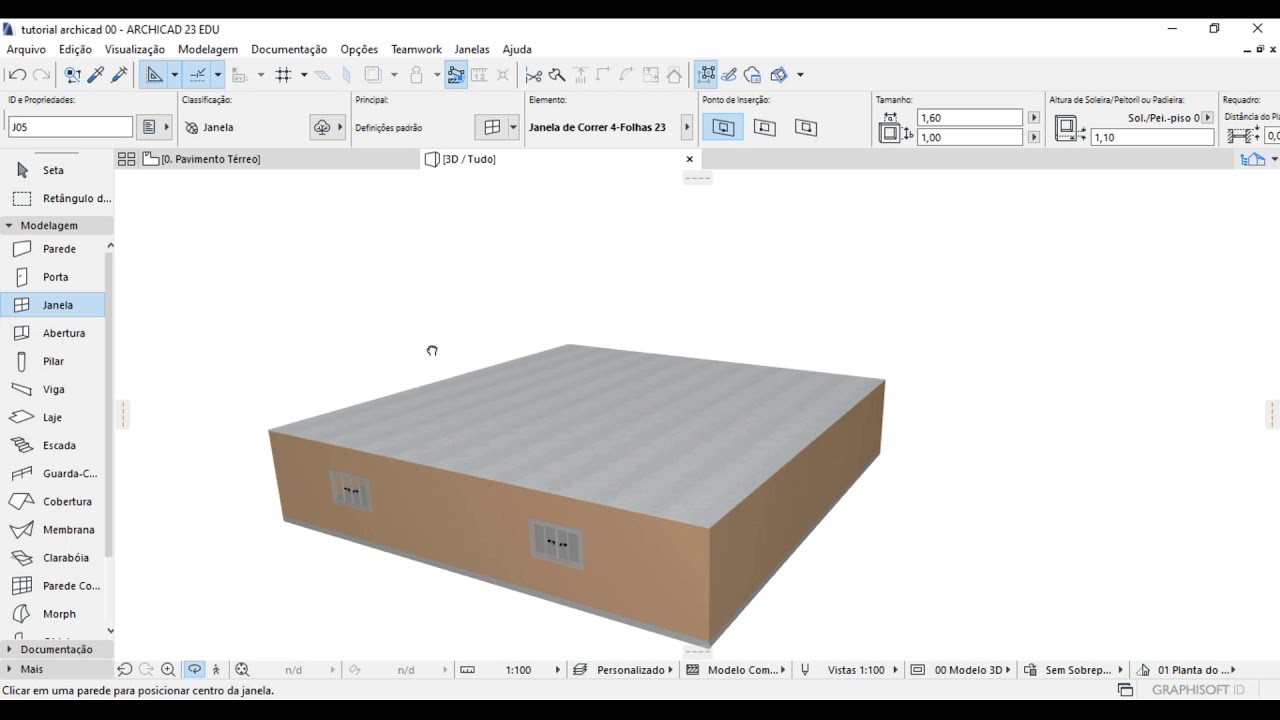This screenshot has height=720, width=1280.
Task: Click the ID field containing J05
Action: [70, 127]
